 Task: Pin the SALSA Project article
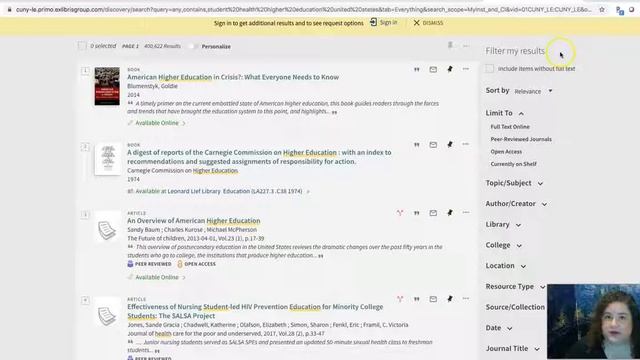click(450, 299)
